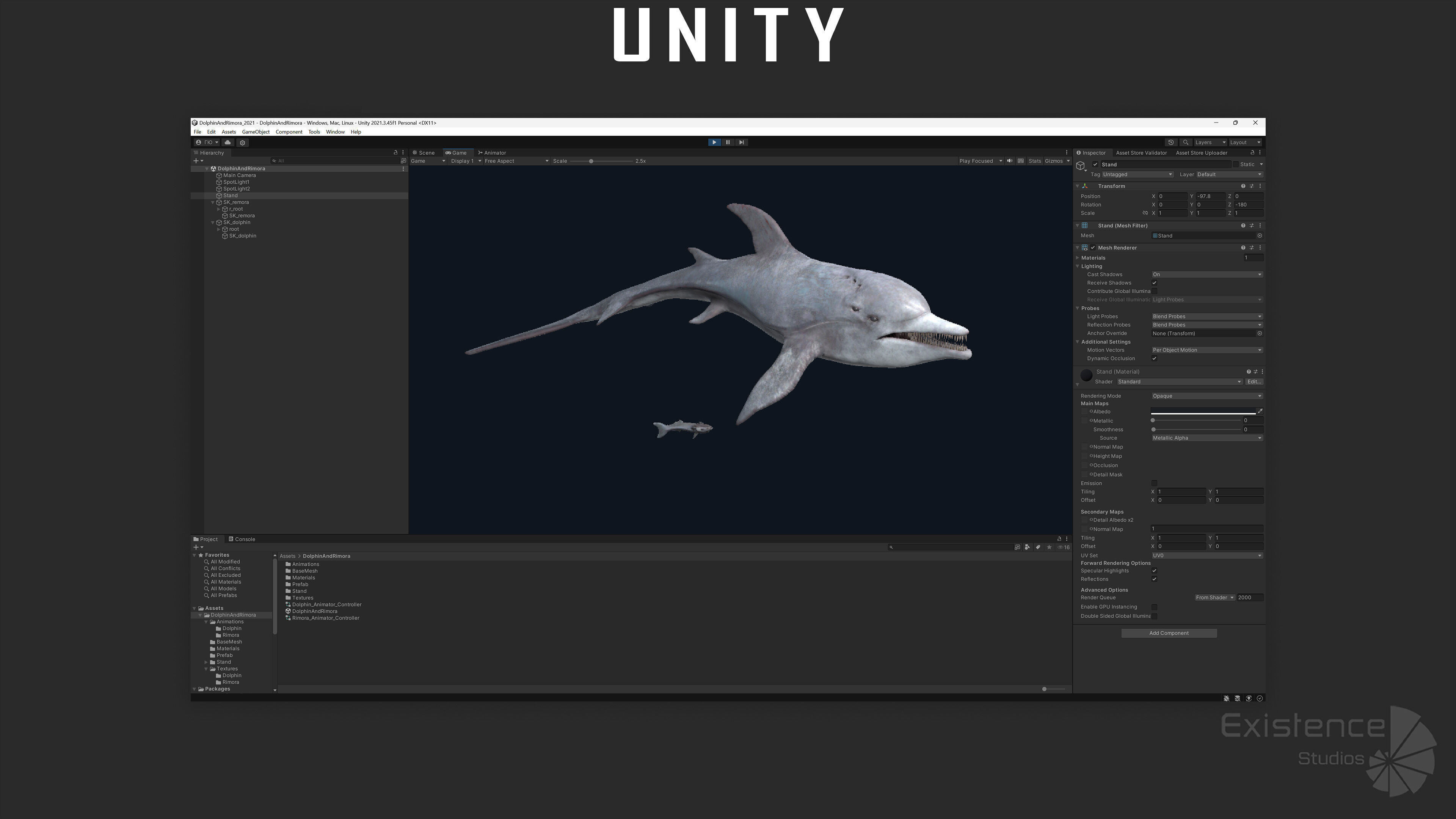Click the global search magnifier icon
Image resolution: width=1456 pixels, height=819 pixels.
1186,143
